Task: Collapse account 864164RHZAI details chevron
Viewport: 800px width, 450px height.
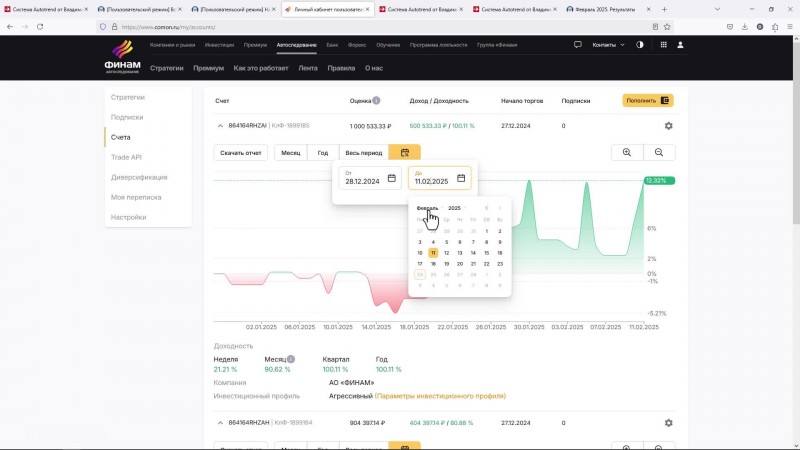Action: tap(220, 126)
